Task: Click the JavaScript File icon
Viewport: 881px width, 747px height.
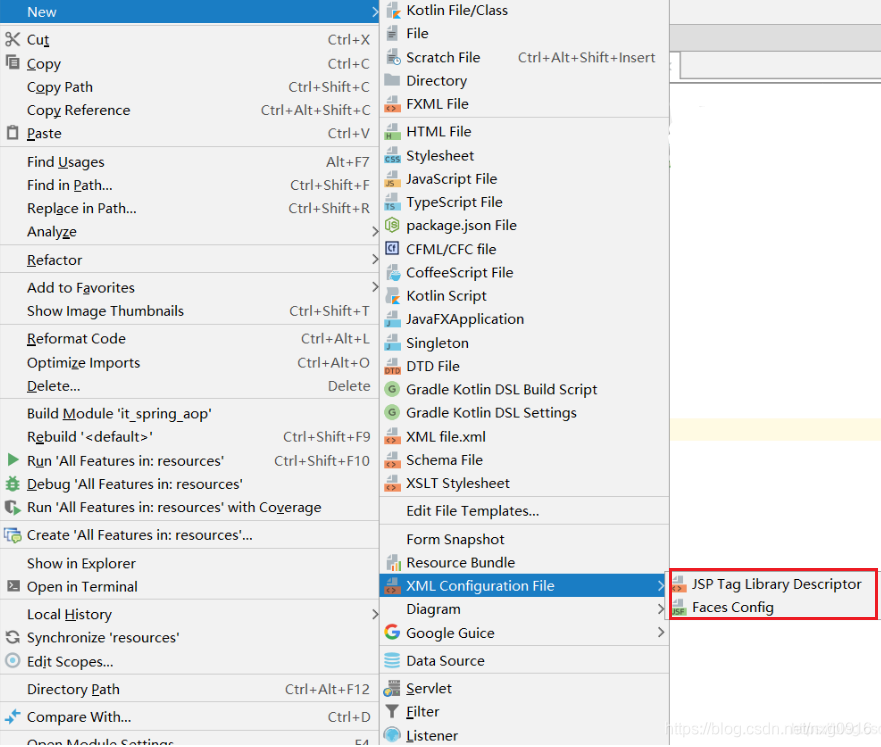Action: [392, 179]
